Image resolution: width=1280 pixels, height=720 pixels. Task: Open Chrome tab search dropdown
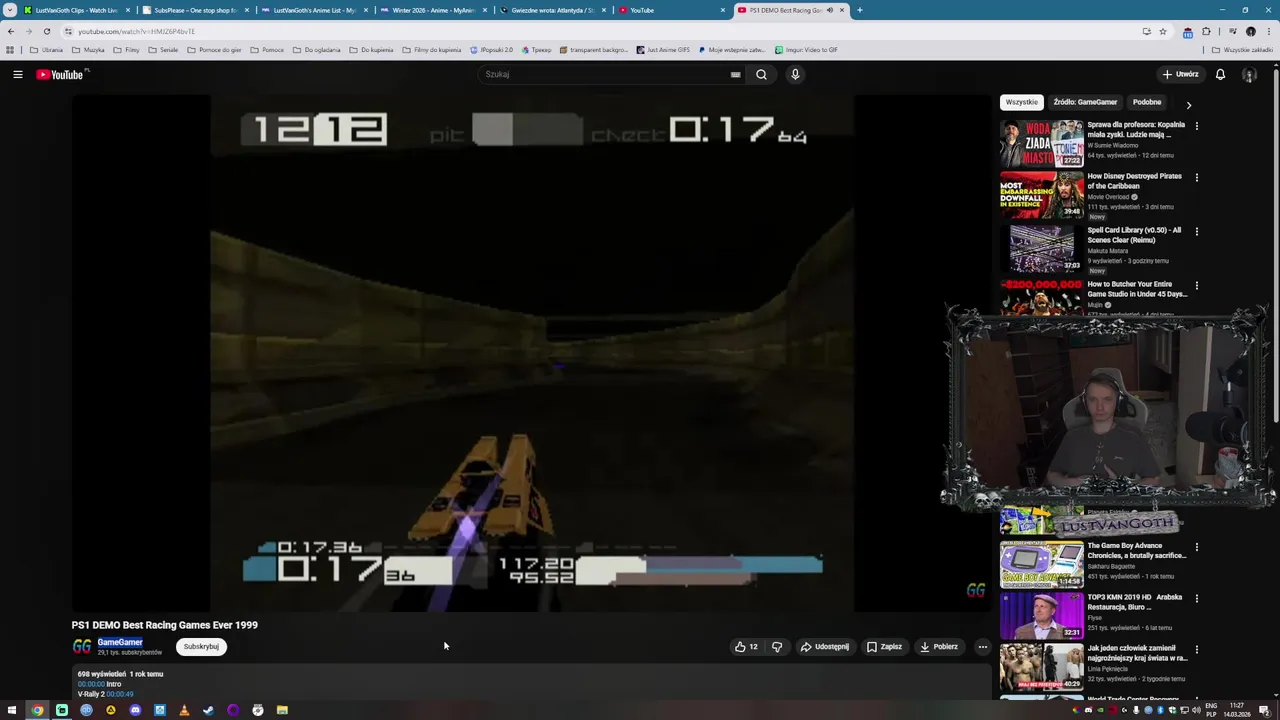coord(10,10)
